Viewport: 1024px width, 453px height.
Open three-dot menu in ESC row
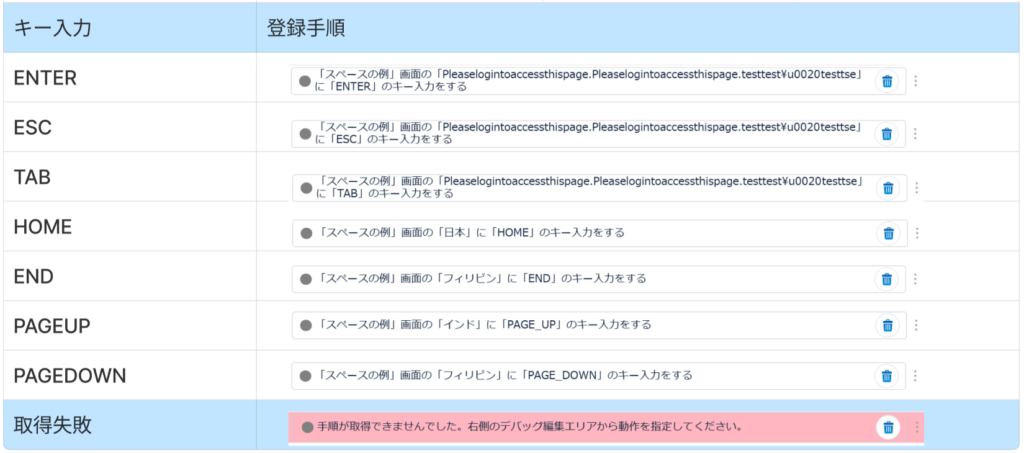pos(916,134)
